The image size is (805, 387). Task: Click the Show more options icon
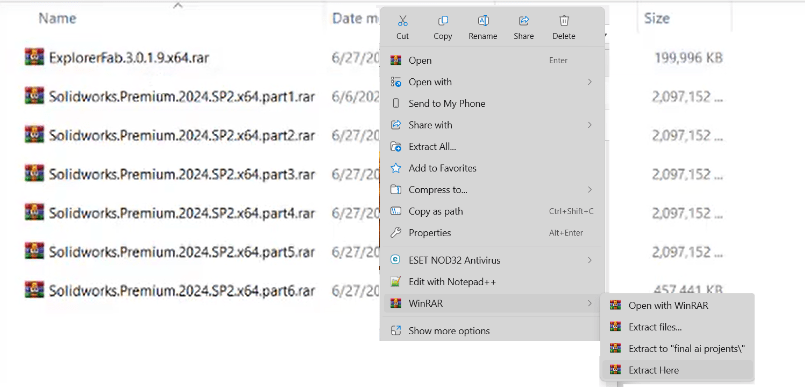395,331
